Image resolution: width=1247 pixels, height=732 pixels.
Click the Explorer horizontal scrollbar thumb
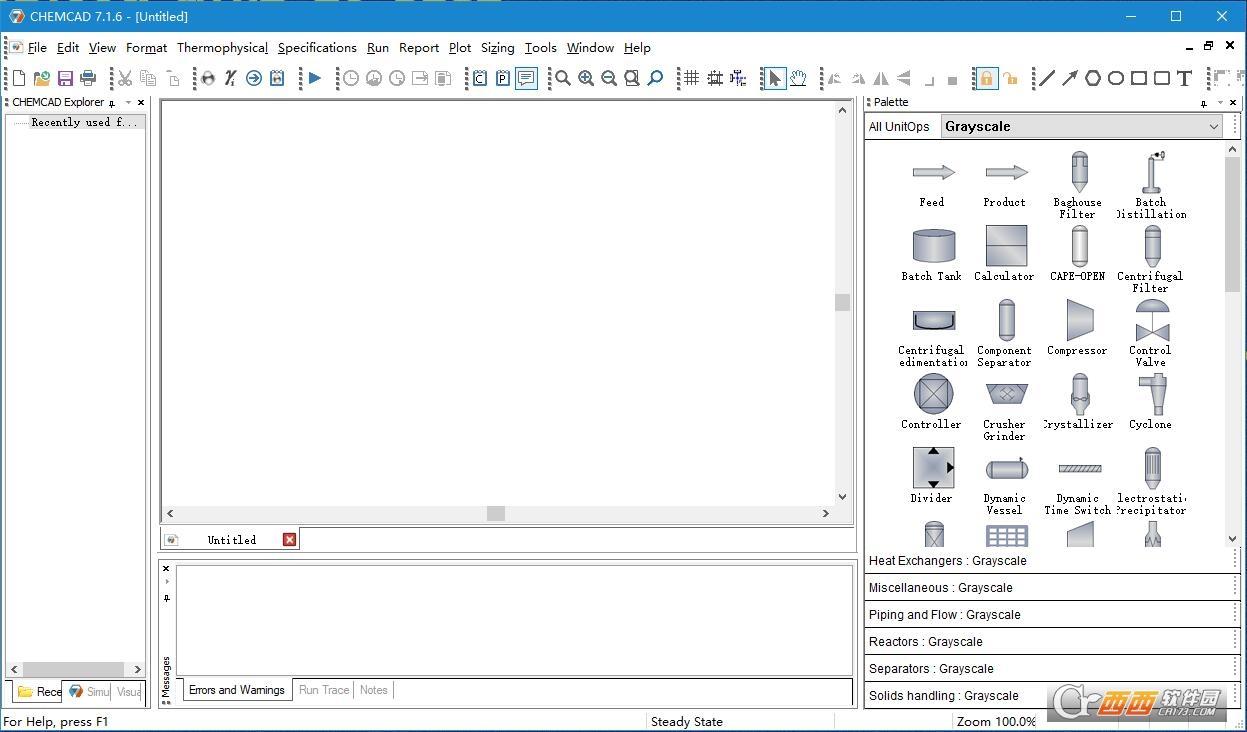74,669
